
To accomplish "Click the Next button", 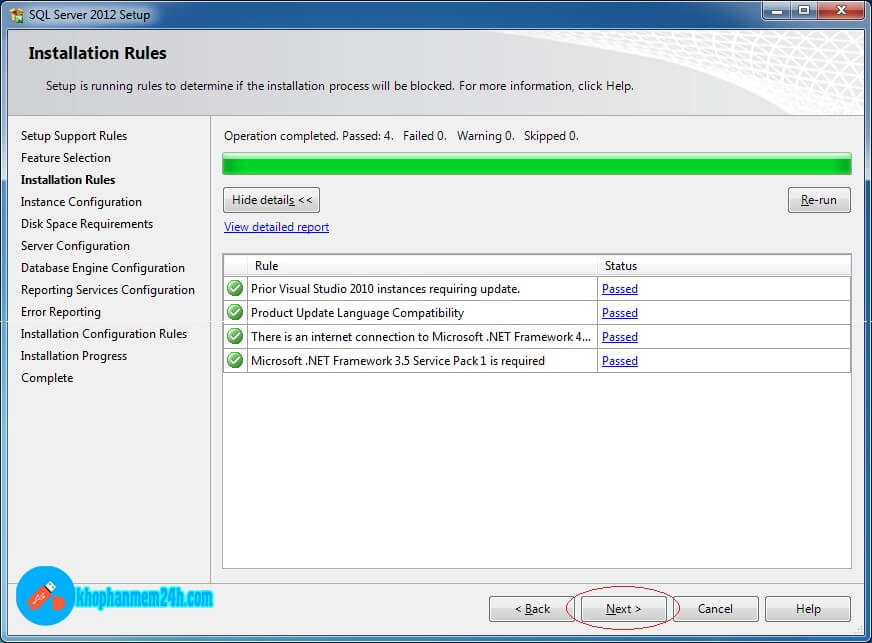I will [623, 608].
